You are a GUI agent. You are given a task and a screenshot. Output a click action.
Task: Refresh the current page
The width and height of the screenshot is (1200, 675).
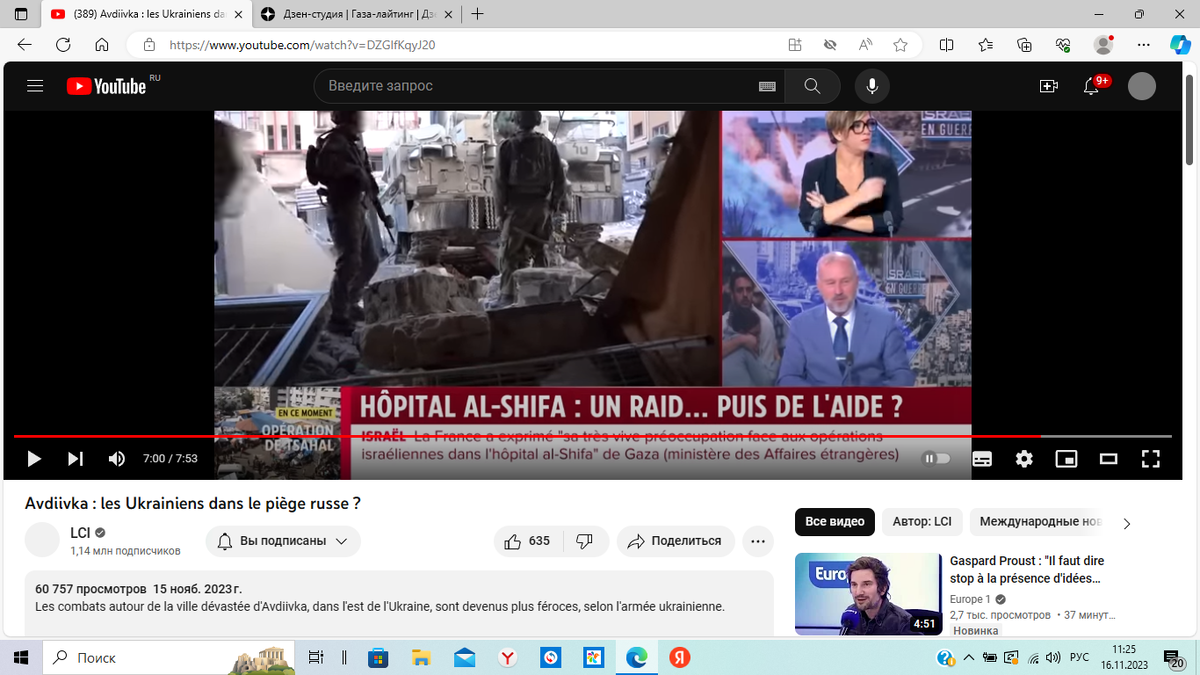[x=63, y=45]
